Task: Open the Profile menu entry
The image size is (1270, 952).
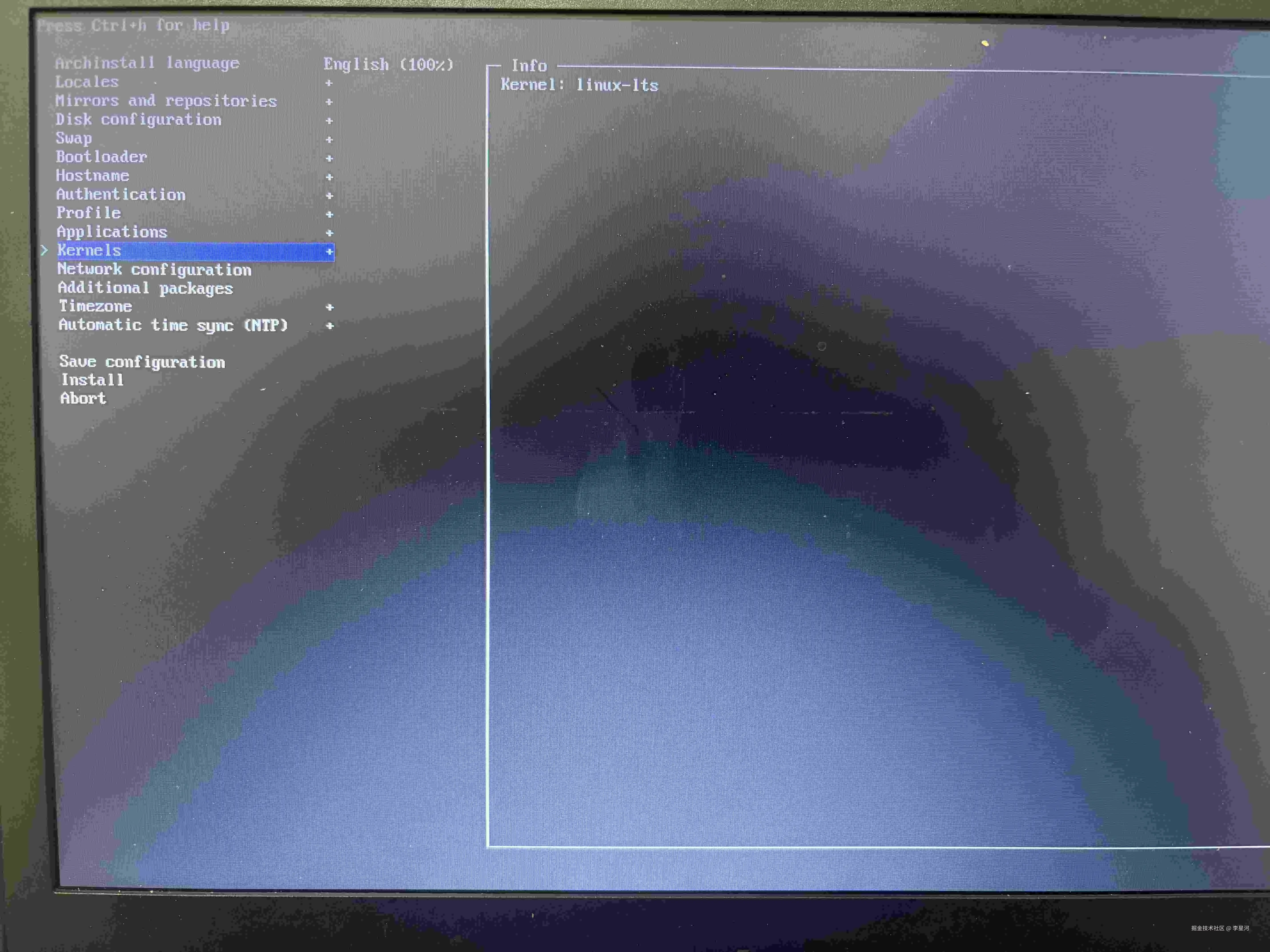Action: (88, 213)
